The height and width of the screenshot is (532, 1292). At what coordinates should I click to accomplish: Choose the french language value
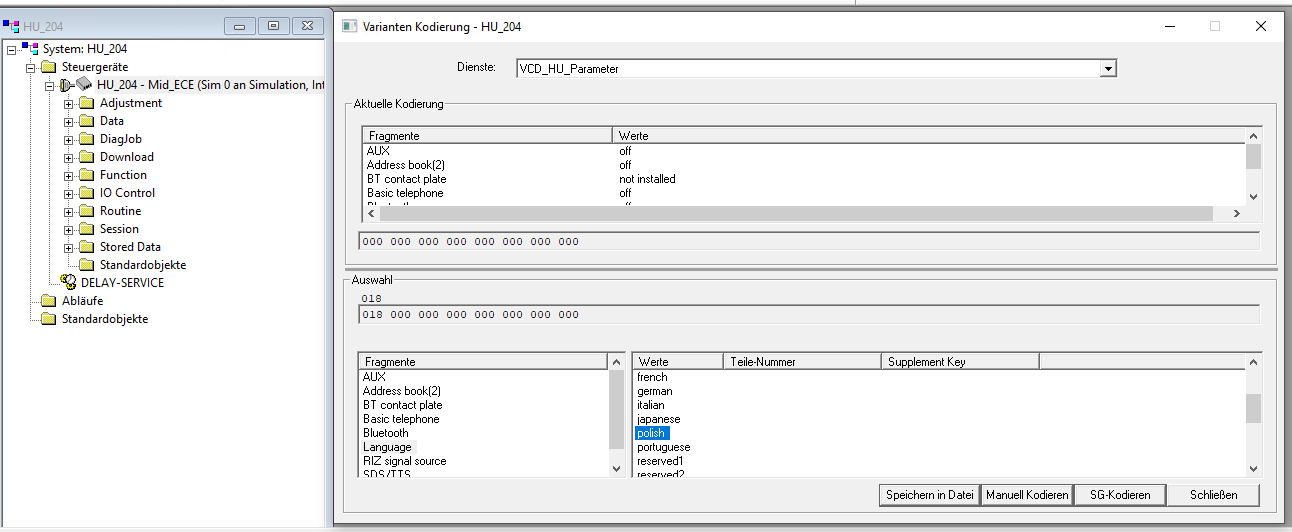click(652, 377)
